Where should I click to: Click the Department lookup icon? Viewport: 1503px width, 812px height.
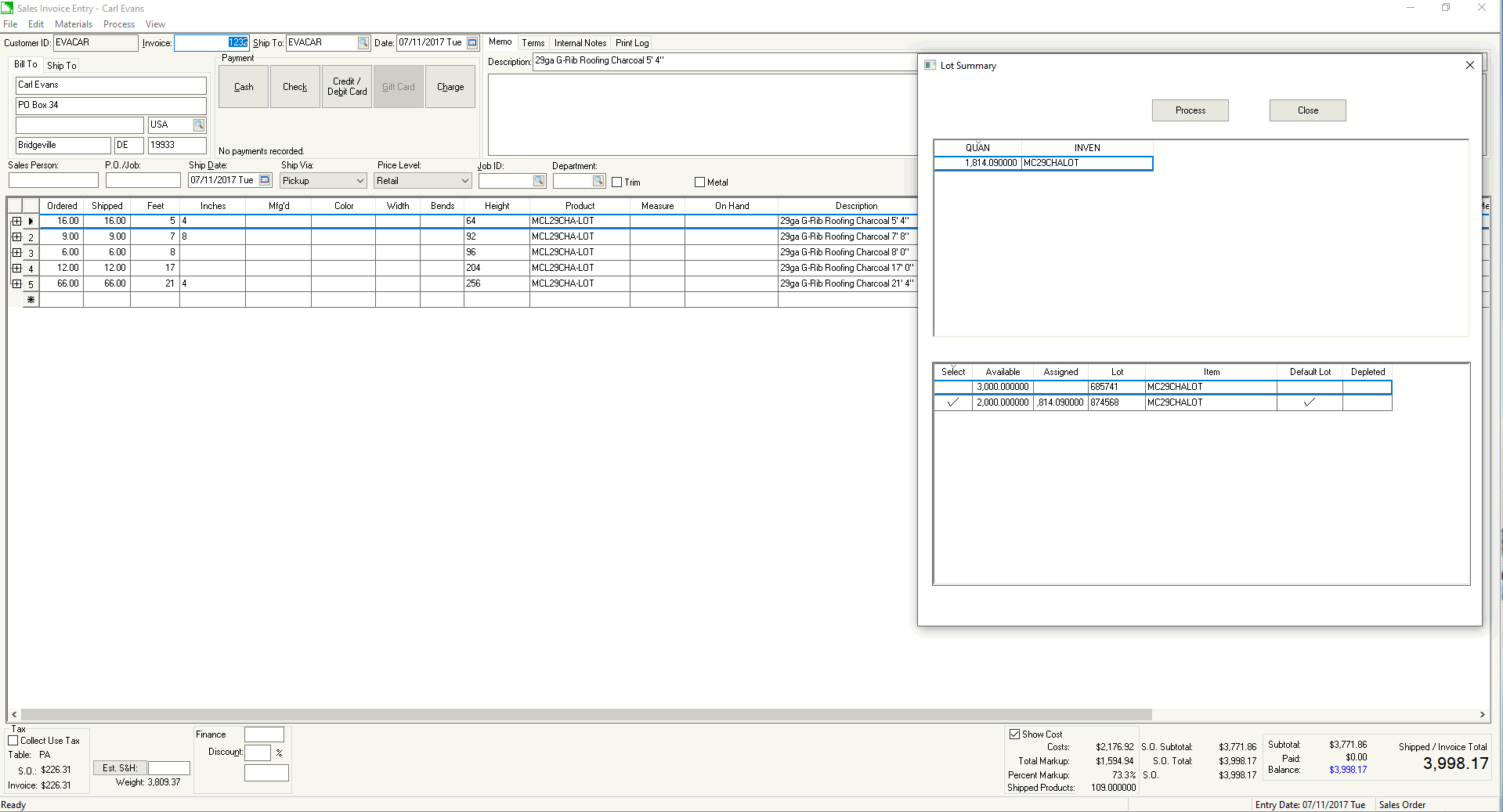[x=598, y=181]
